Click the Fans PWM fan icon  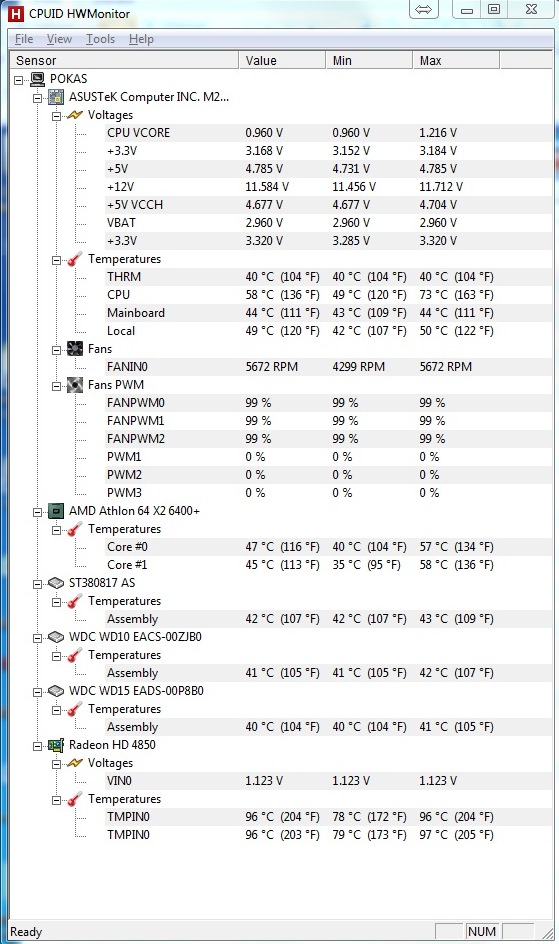tap(75, 385)
